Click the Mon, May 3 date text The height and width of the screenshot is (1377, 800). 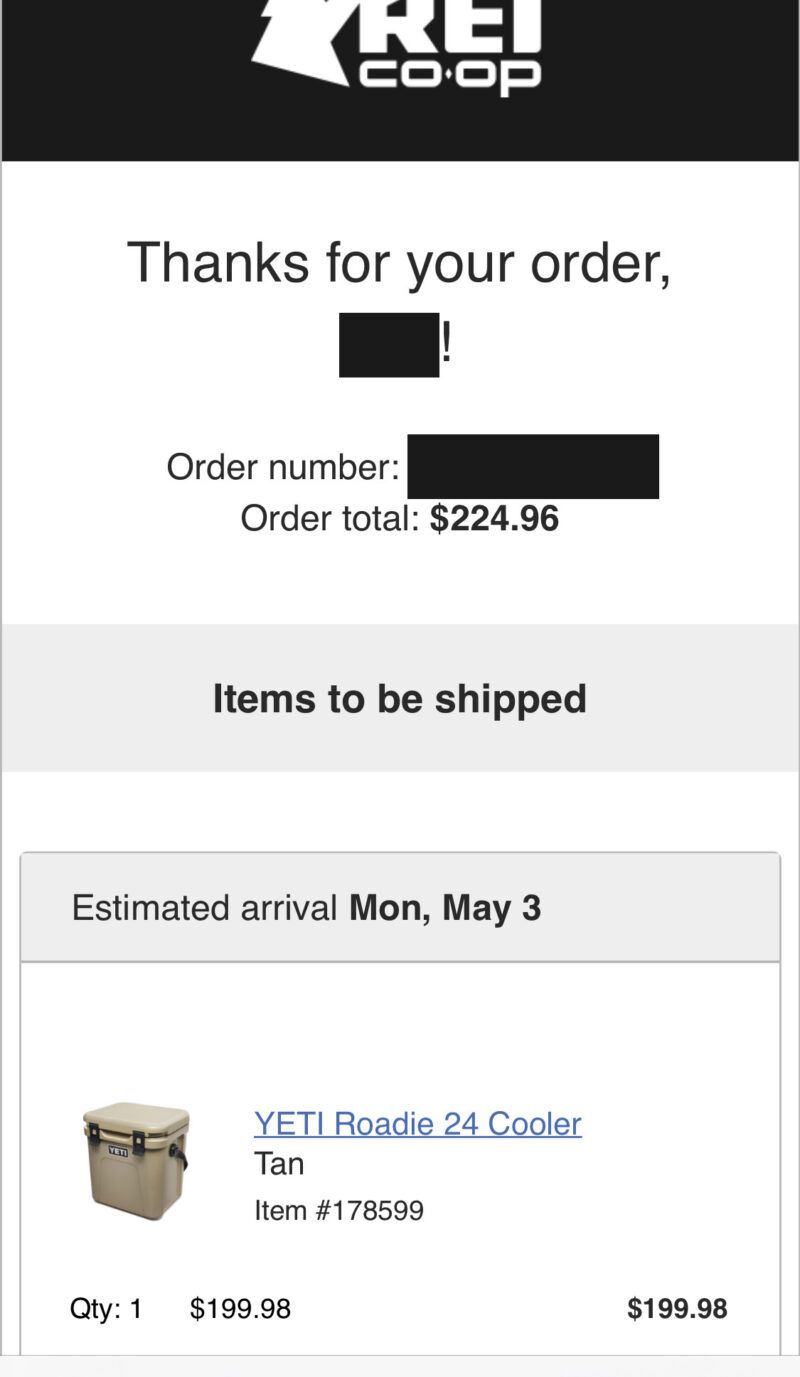(445, 908)
